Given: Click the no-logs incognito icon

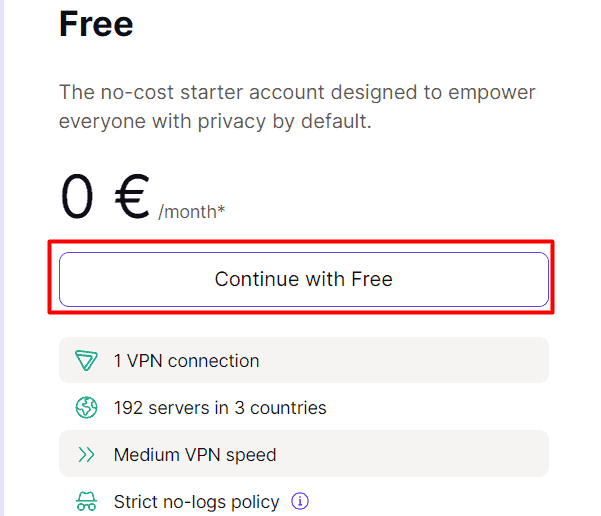Looking at the screenshot, I should click(x=86, y=502).
